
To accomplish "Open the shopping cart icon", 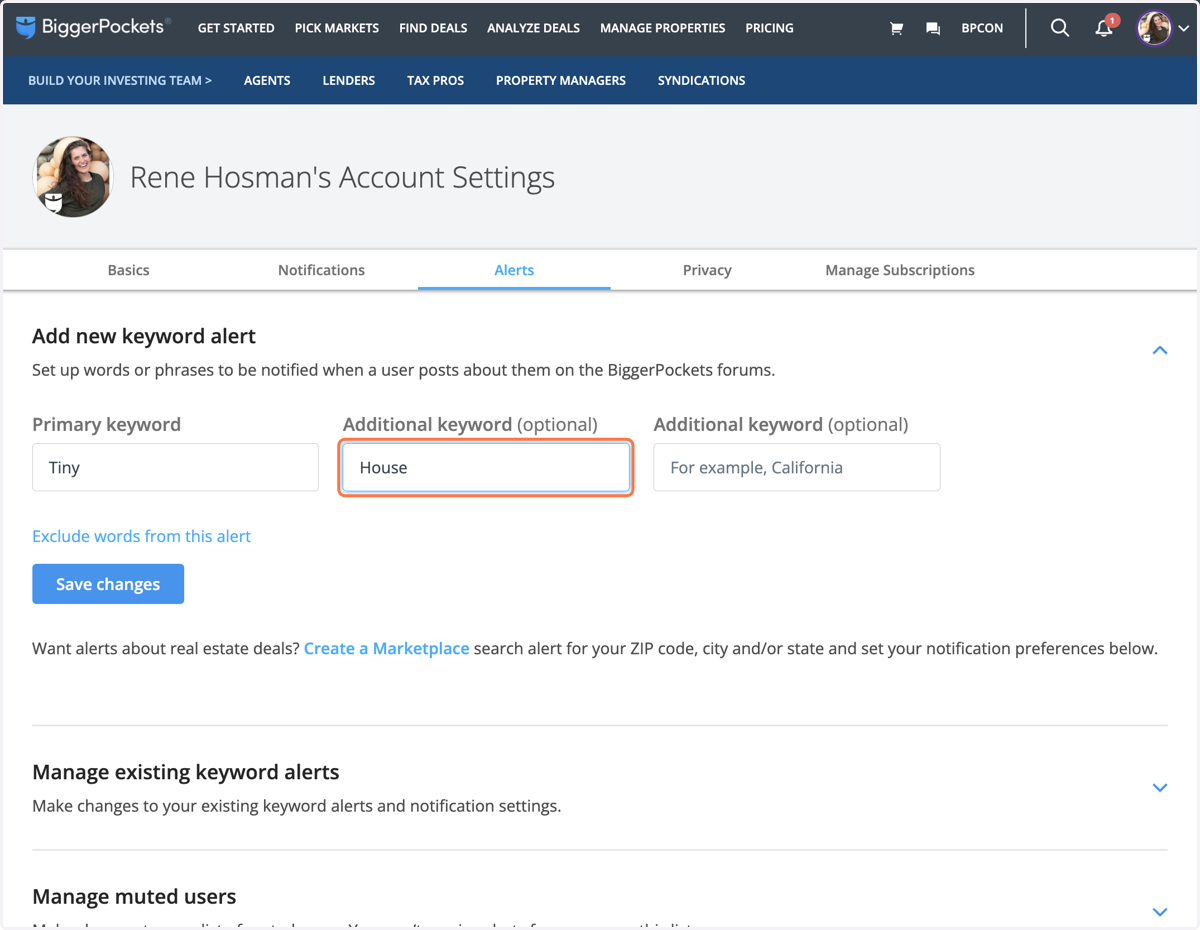I will pos(896,28).
